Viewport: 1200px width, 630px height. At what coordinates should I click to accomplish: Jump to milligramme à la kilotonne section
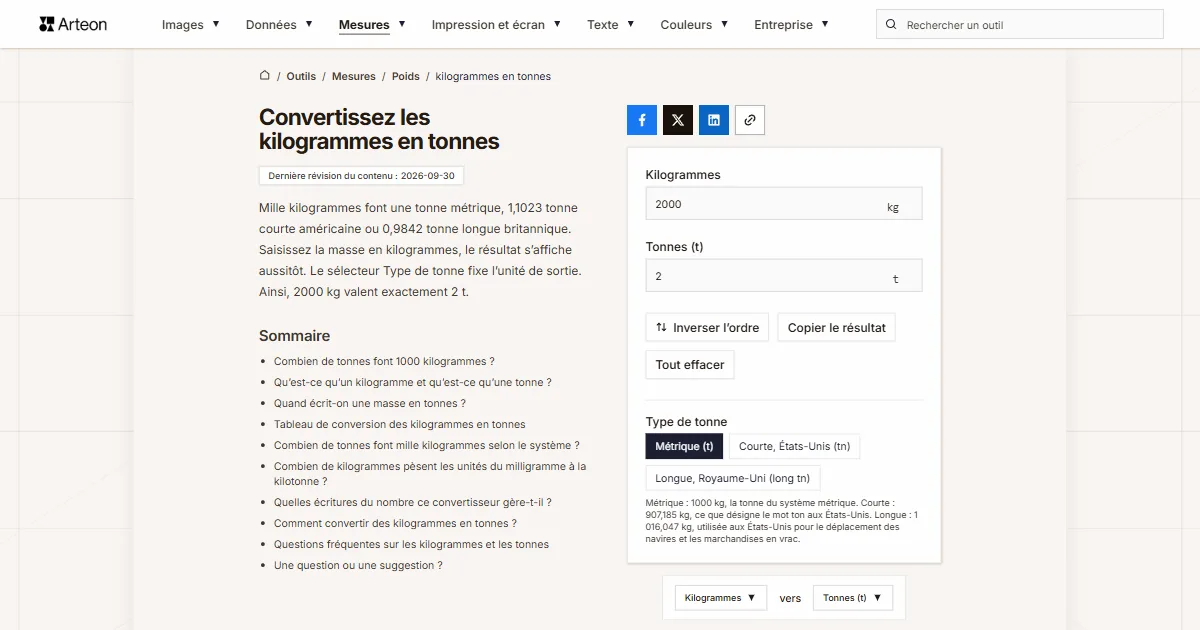(x=430, y=474)
